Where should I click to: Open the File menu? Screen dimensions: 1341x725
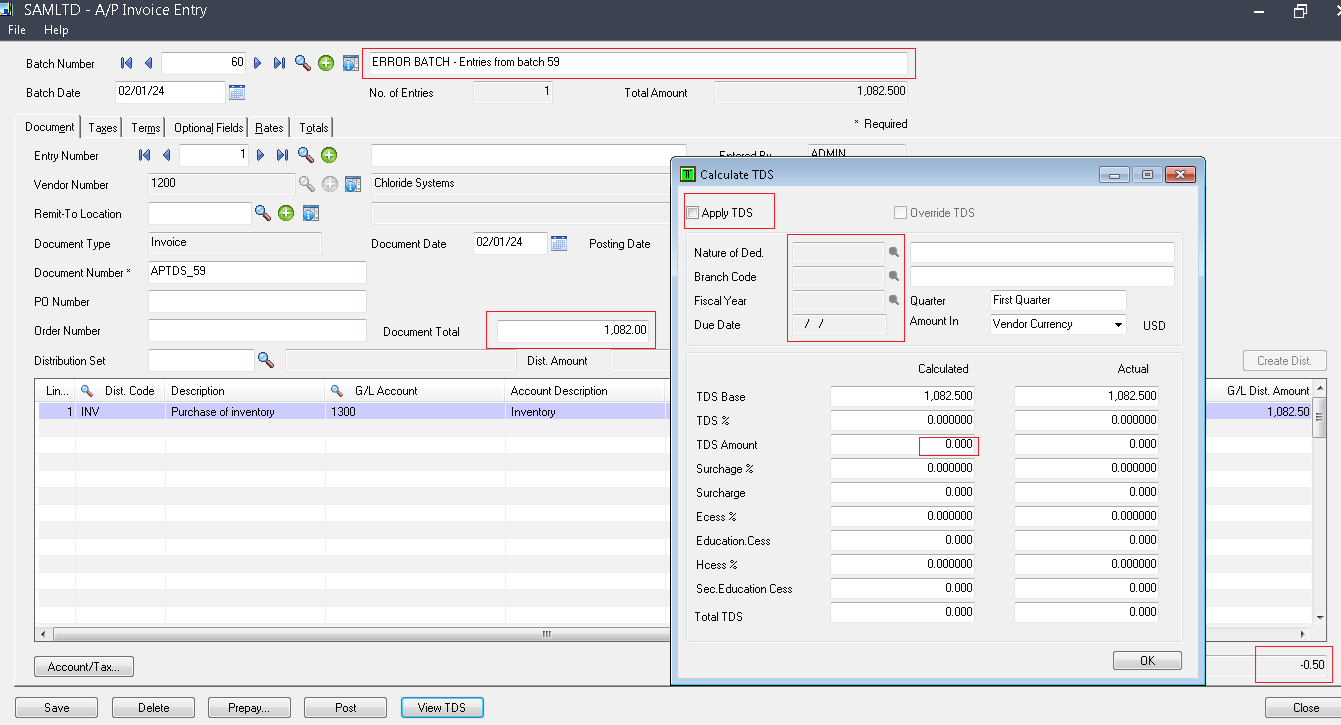[x=16, y=30]
